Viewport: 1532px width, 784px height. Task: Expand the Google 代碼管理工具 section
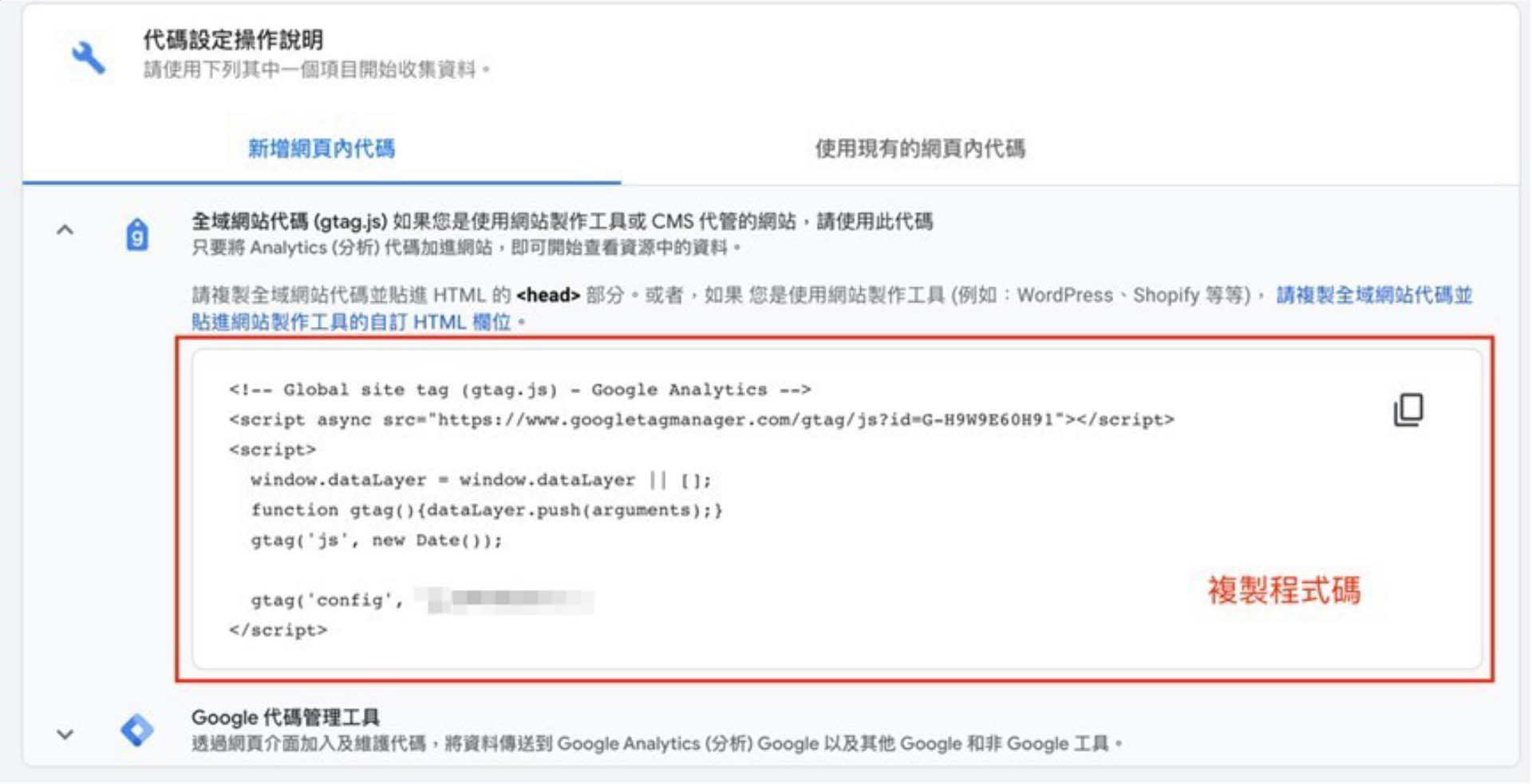click(x=65, y=734)
